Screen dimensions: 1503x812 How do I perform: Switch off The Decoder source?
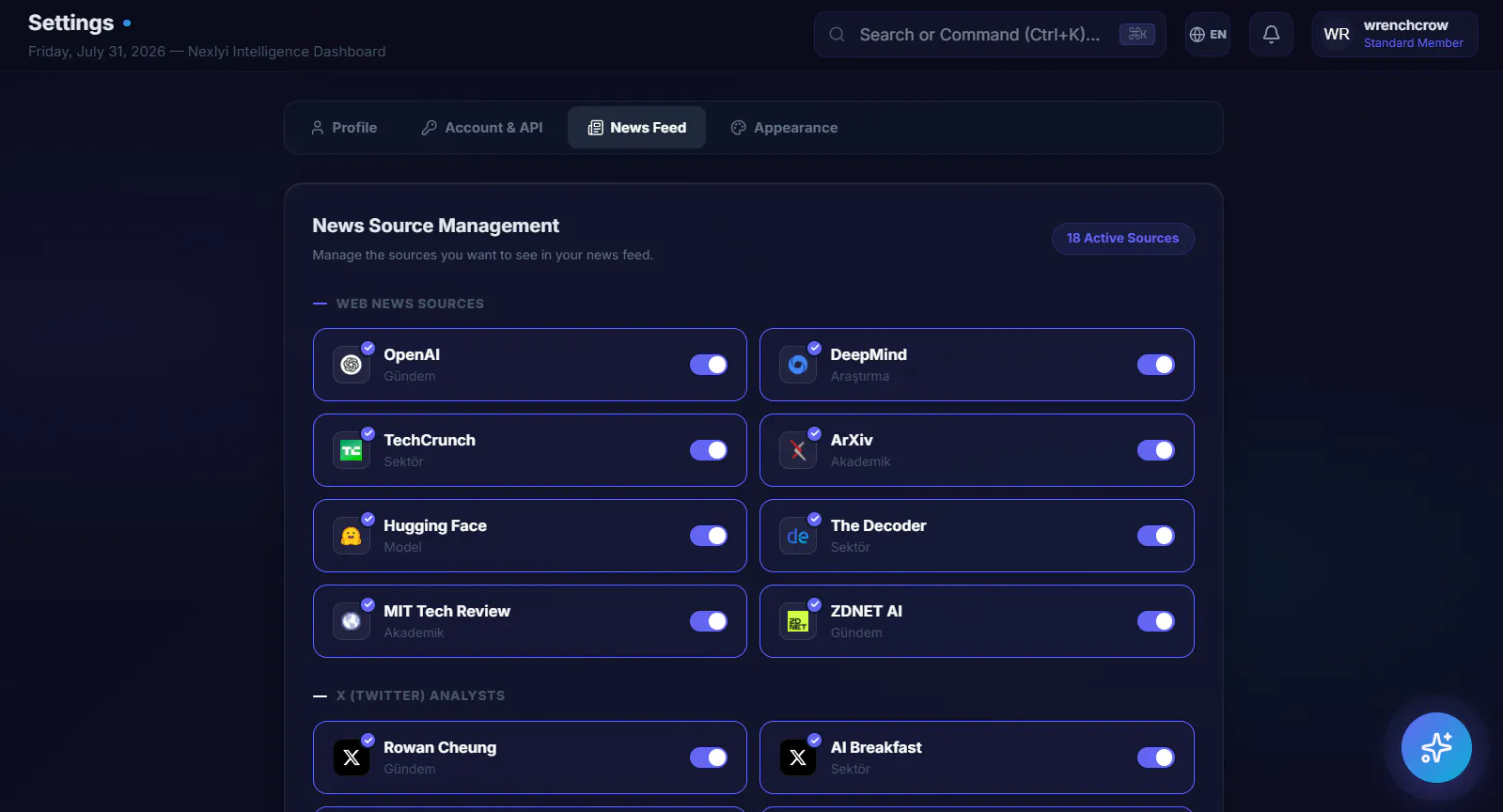[1156, 536]
